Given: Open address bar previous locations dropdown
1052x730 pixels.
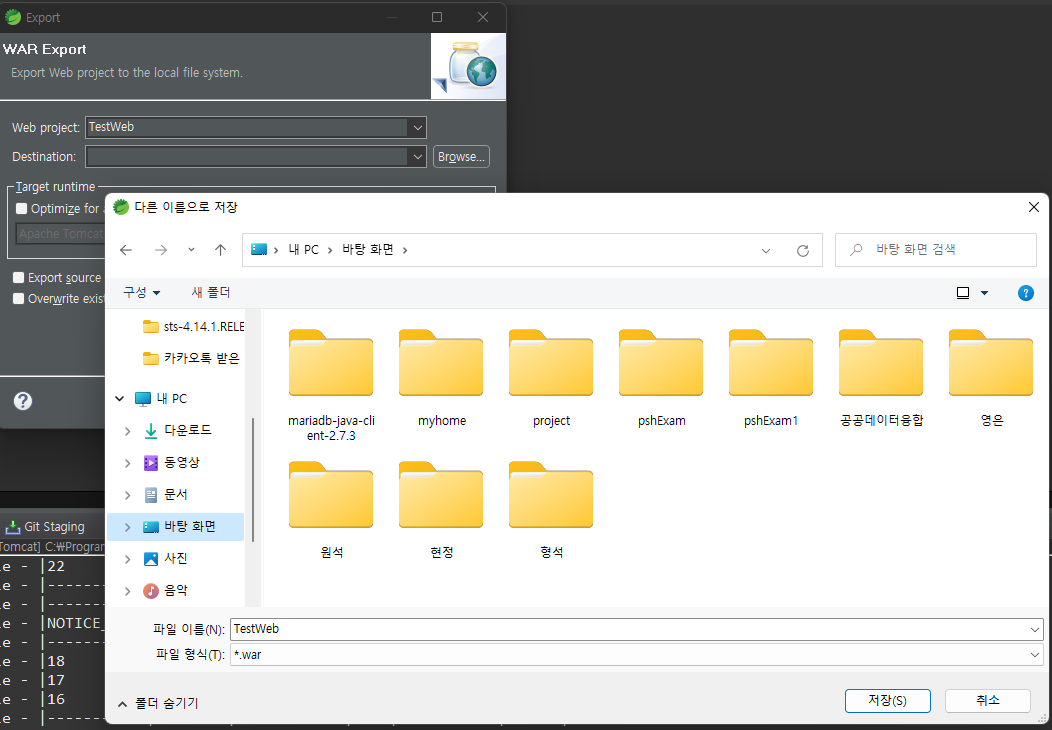Looking at the screenshot, I should coord(766,251).
